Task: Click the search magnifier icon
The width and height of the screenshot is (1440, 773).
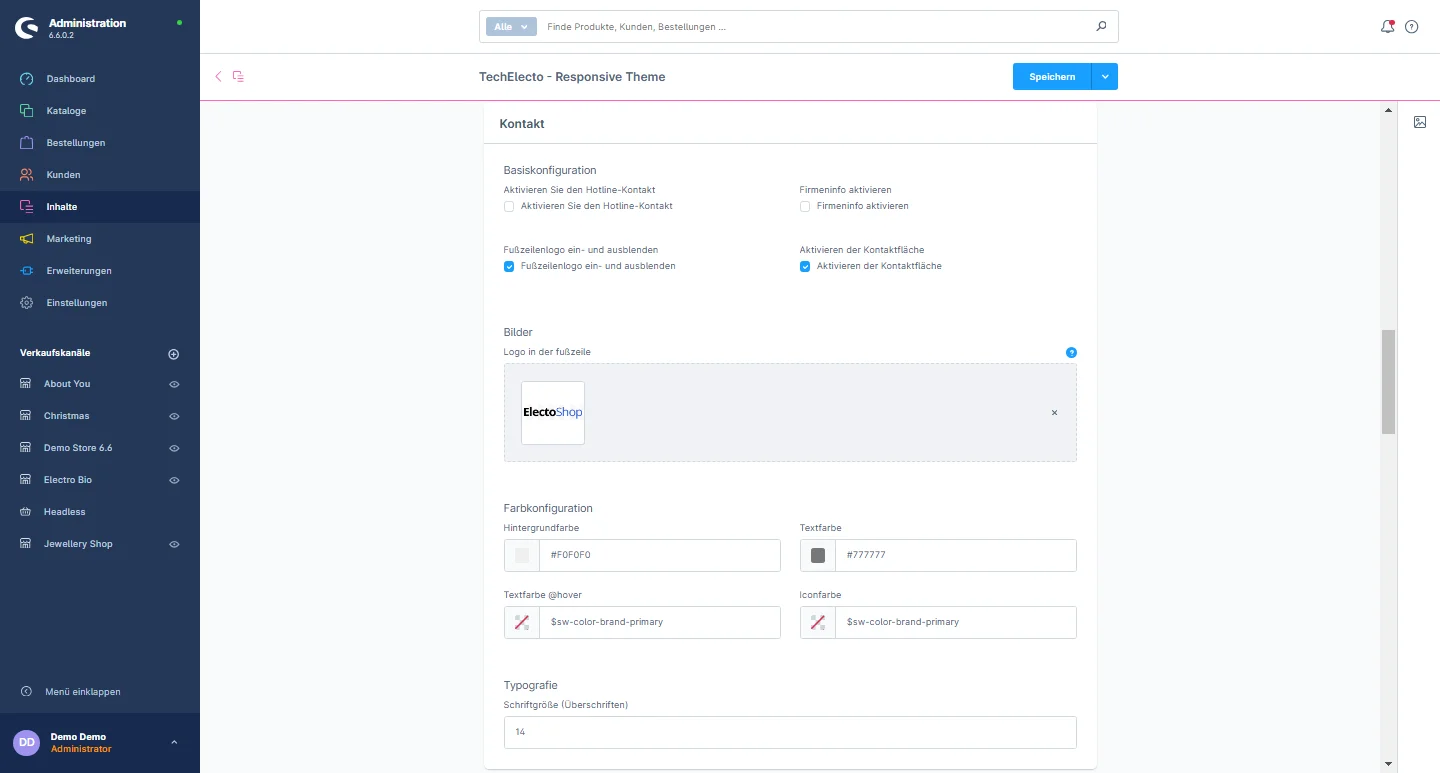Action: pos(1101,27)
